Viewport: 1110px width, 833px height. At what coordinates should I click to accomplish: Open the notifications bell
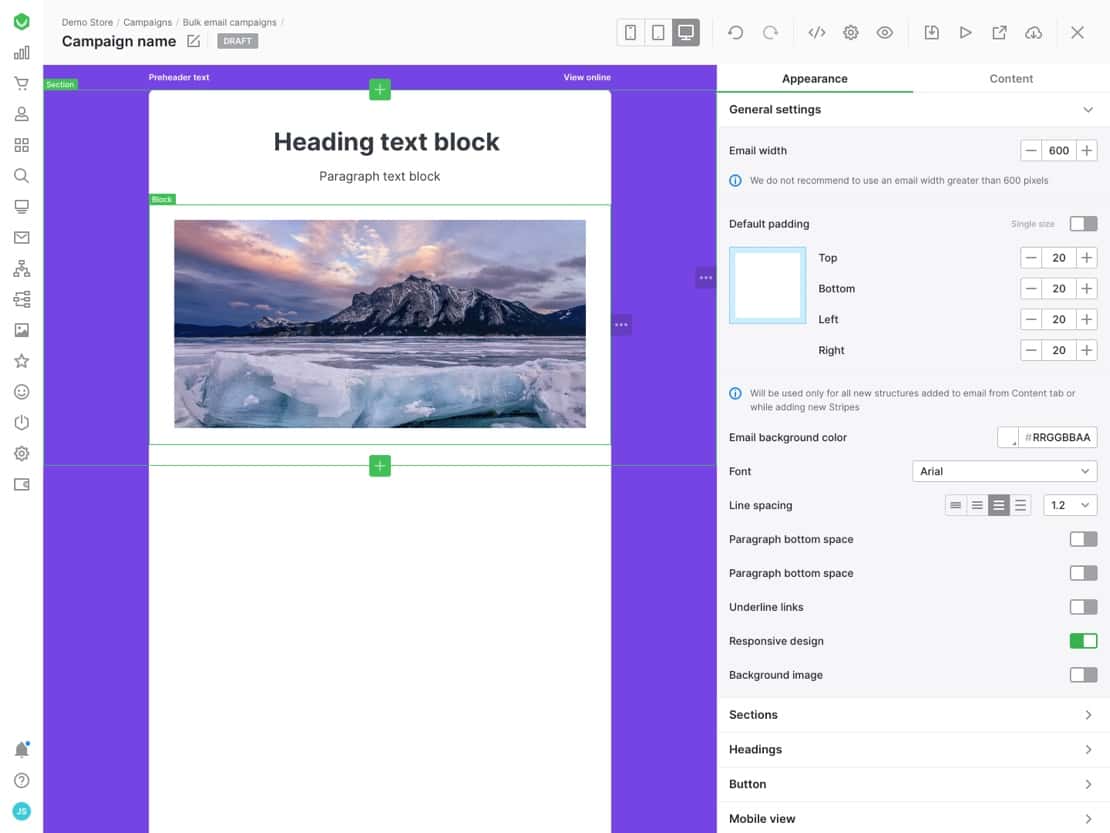tap(21, 749)
